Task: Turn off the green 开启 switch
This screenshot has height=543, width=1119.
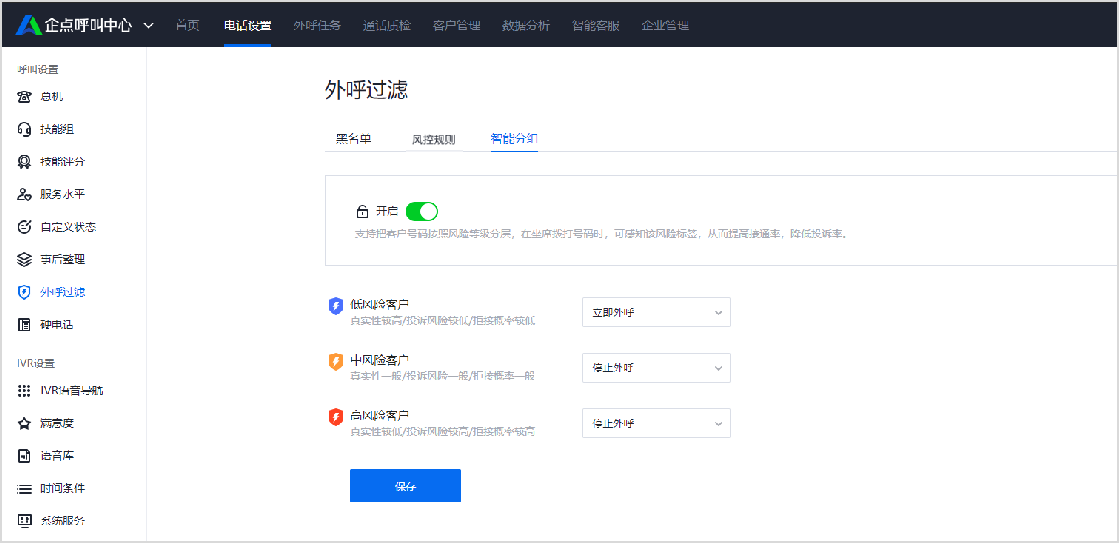Action: [x=421, y=211]
